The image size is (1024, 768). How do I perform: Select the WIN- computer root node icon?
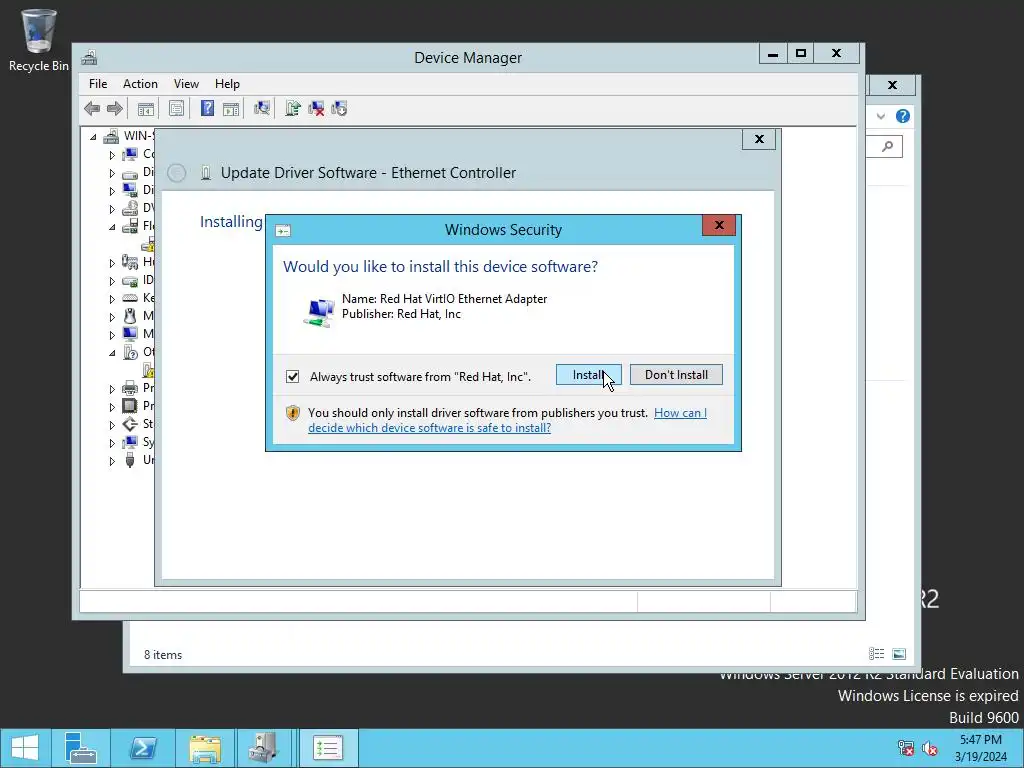click(x=112, y=136)
